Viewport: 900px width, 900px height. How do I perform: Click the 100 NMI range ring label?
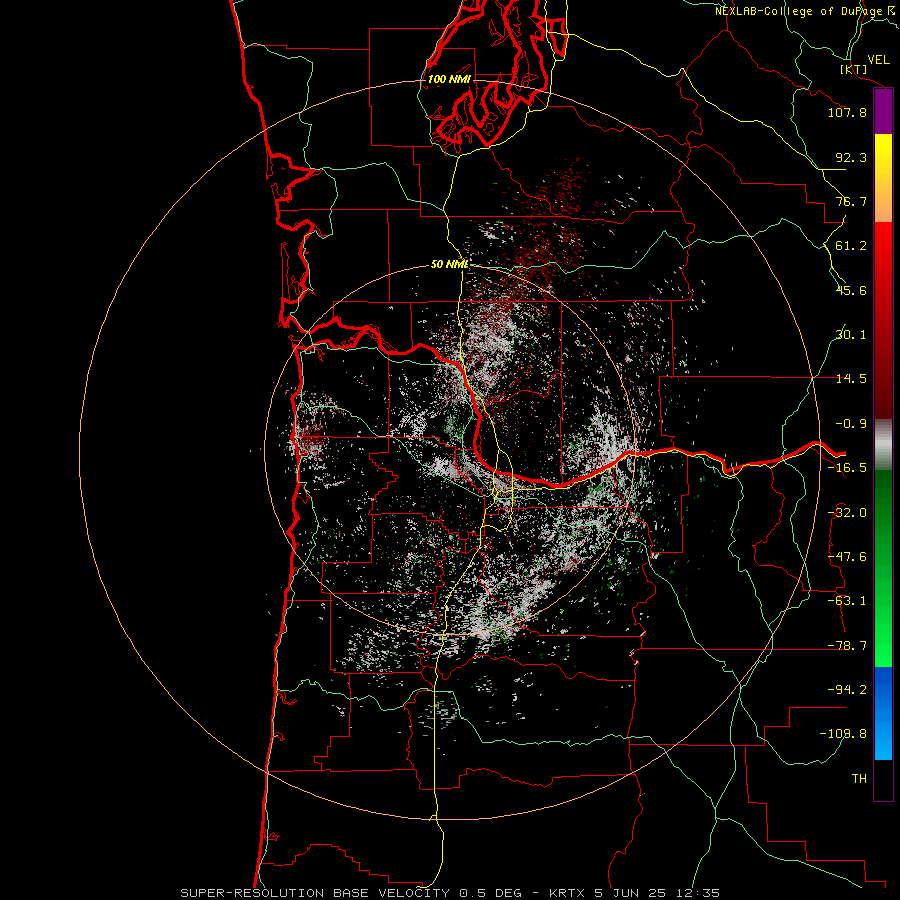[449, 79]
